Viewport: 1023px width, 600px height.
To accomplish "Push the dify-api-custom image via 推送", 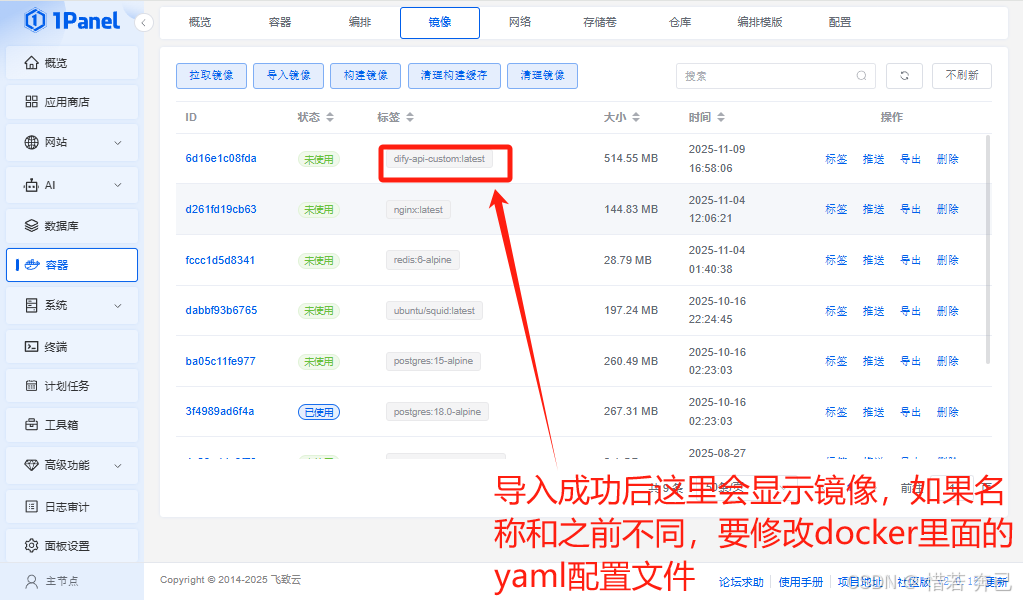I will tap(873, 158).
